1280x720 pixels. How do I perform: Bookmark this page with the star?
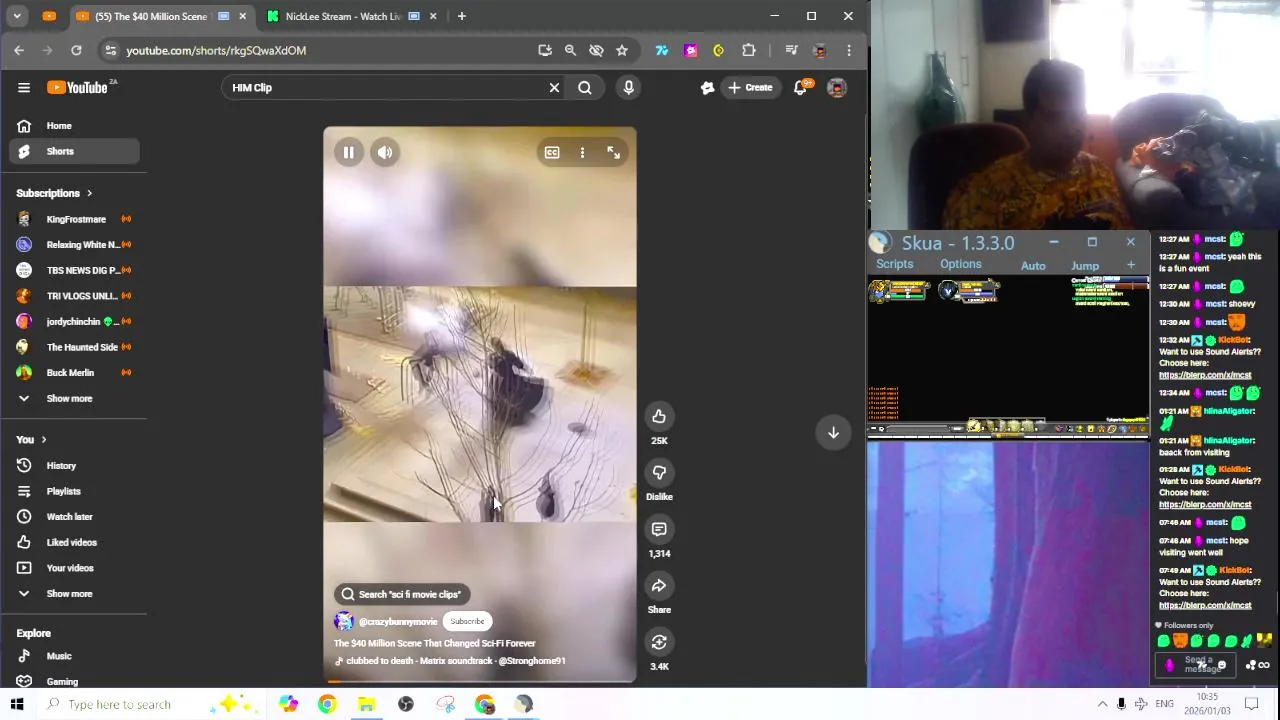(x=622, y=50)
